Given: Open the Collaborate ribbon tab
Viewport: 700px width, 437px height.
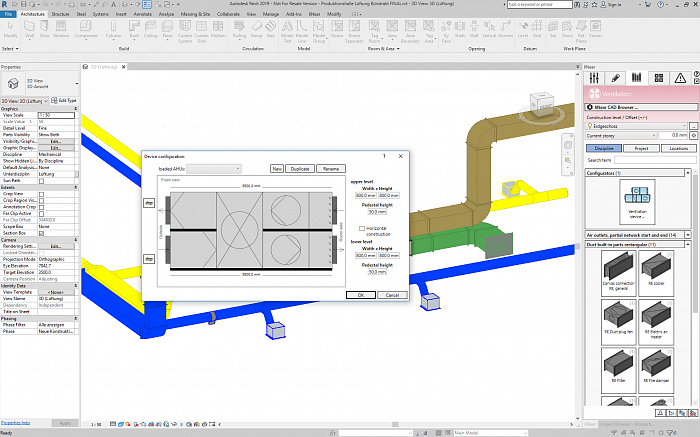Looking at the screenshot, I should click(228, 14).
